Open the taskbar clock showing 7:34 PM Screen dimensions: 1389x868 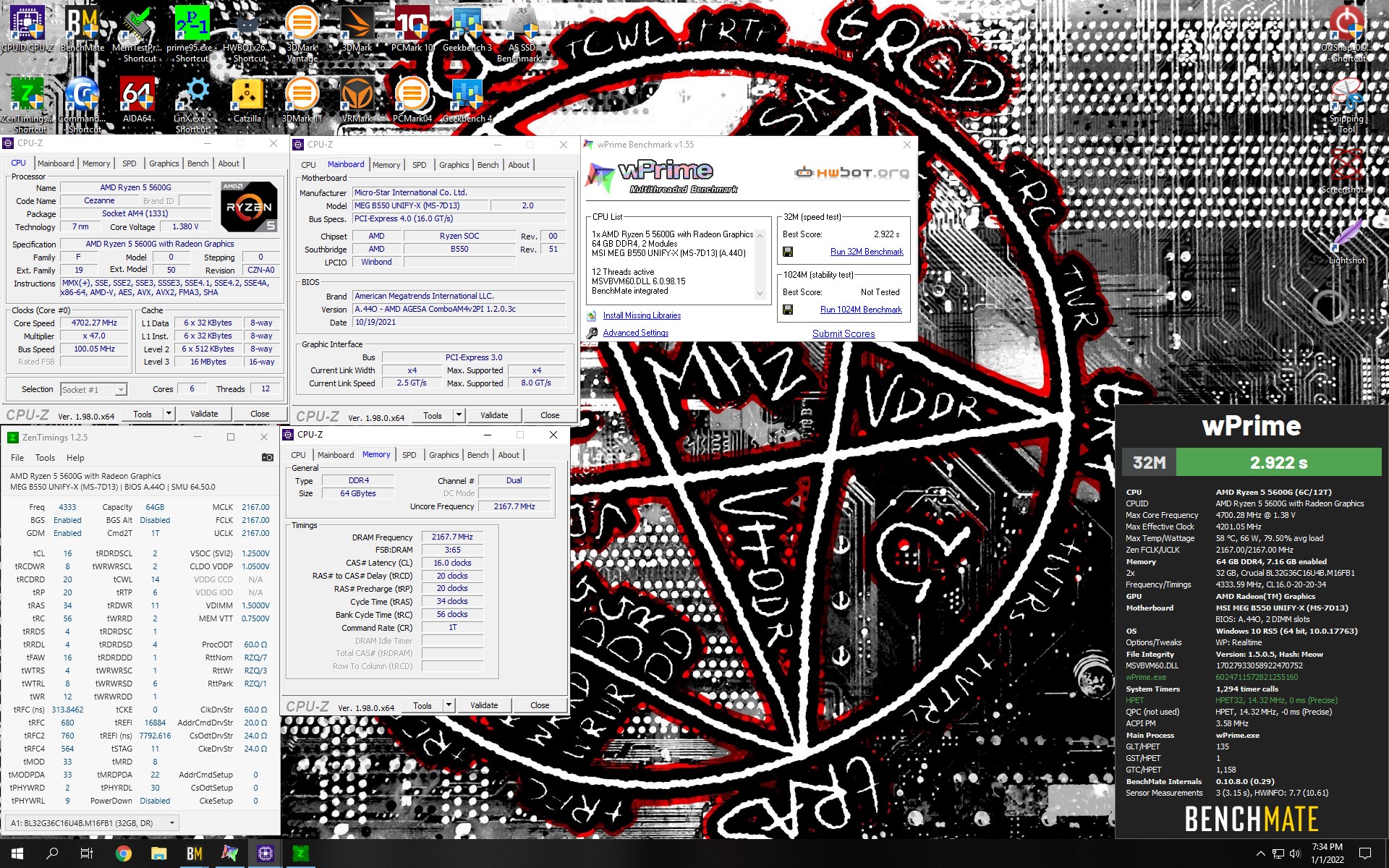click(1328, 854)
